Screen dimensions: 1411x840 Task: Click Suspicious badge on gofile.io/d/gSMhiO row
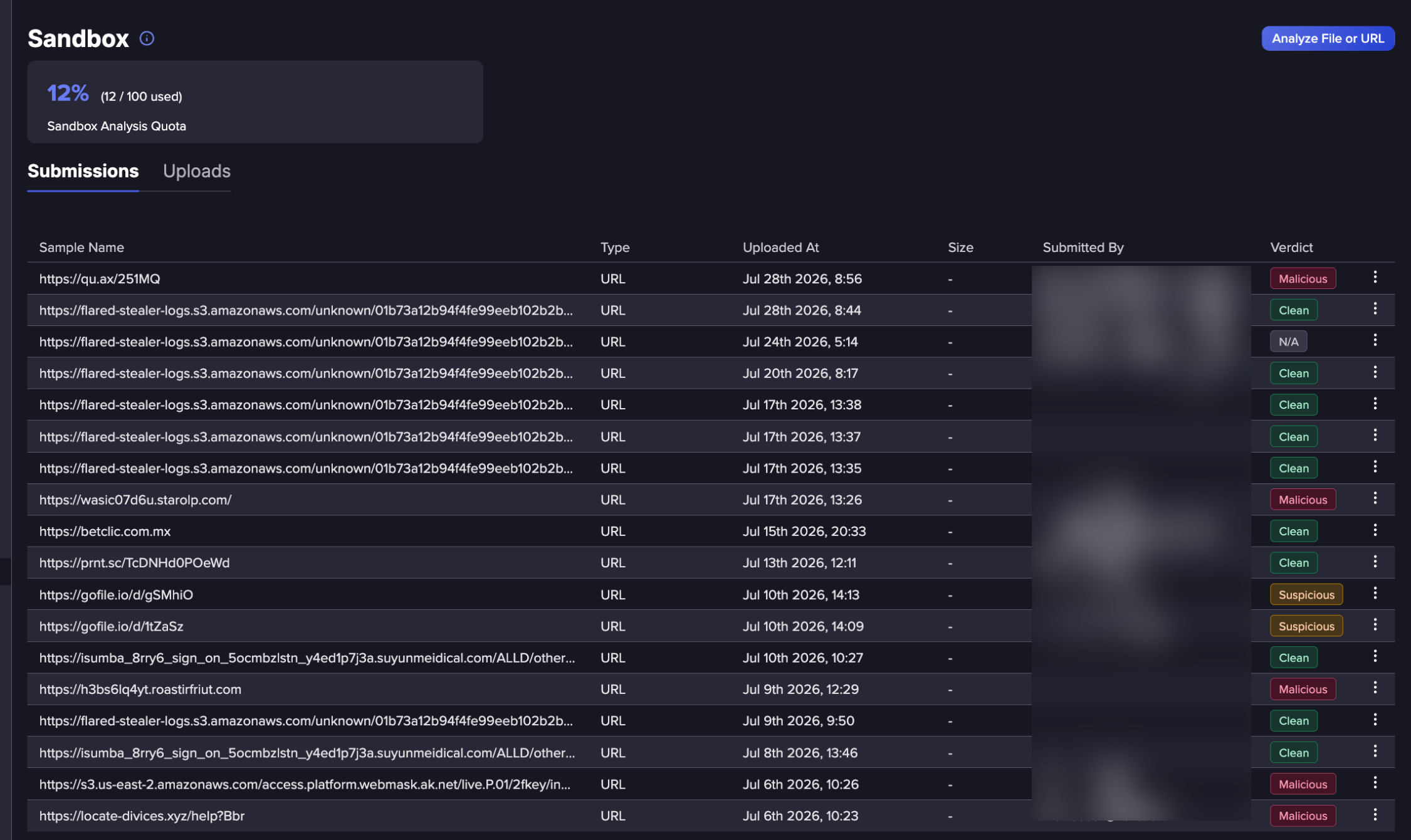point(1306,595)
